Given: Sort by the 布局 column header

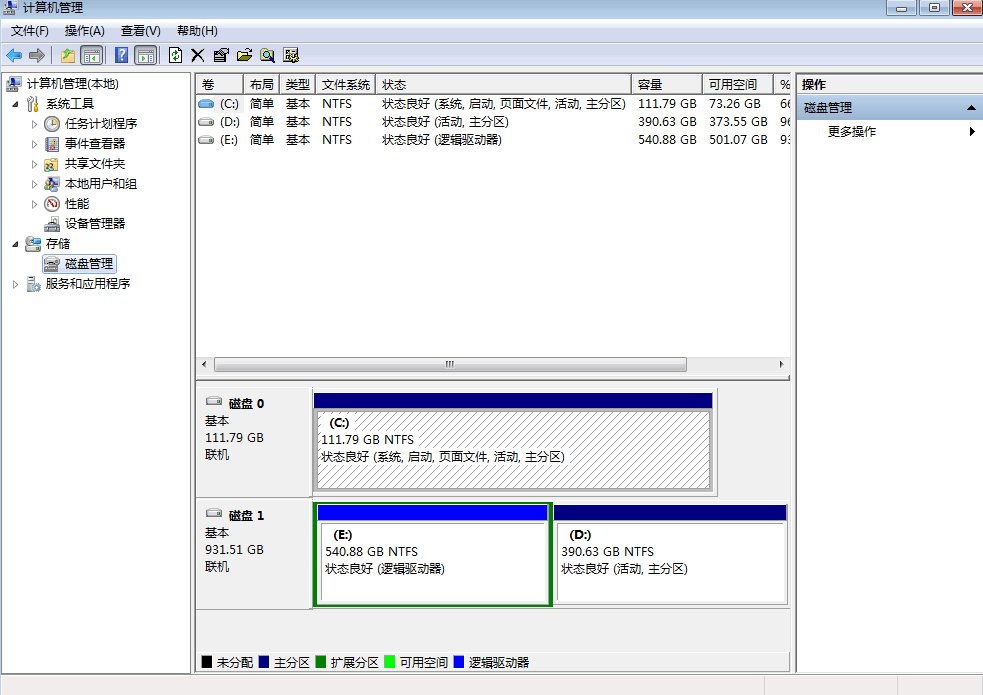Looking at the screenshot, I should 261,85.
